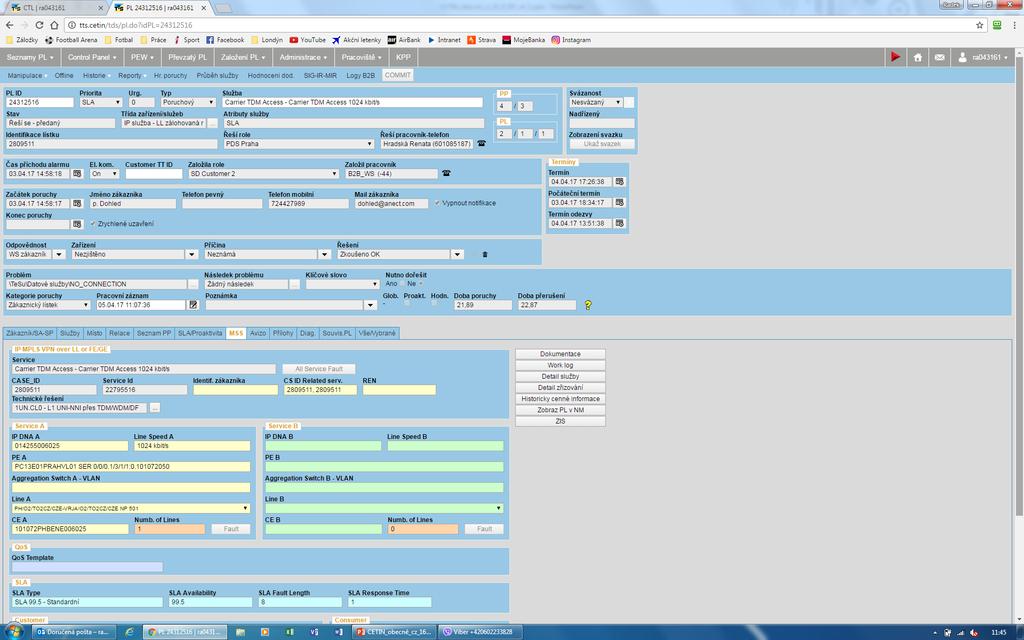Click the Windows Start button
This screenshot has width=1024, height=640.
13,632
